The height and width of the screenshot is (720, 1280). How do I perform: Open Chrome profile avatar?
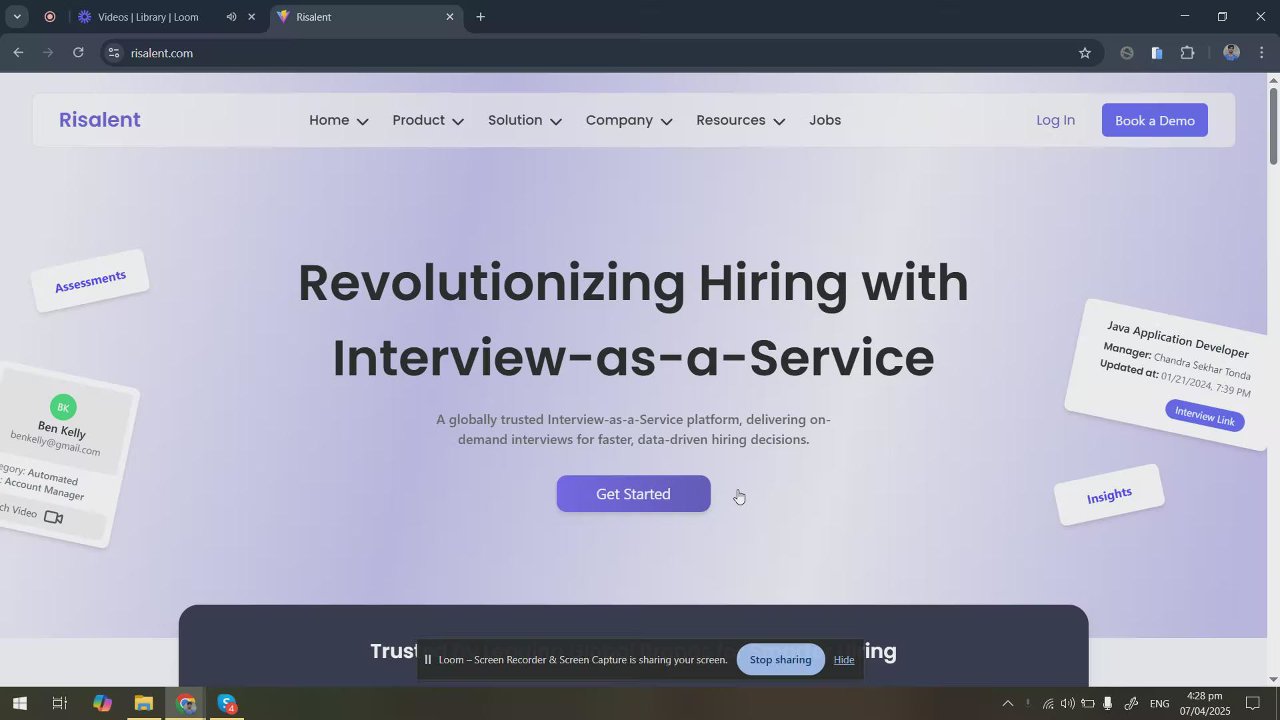[x=1232, y=53]
